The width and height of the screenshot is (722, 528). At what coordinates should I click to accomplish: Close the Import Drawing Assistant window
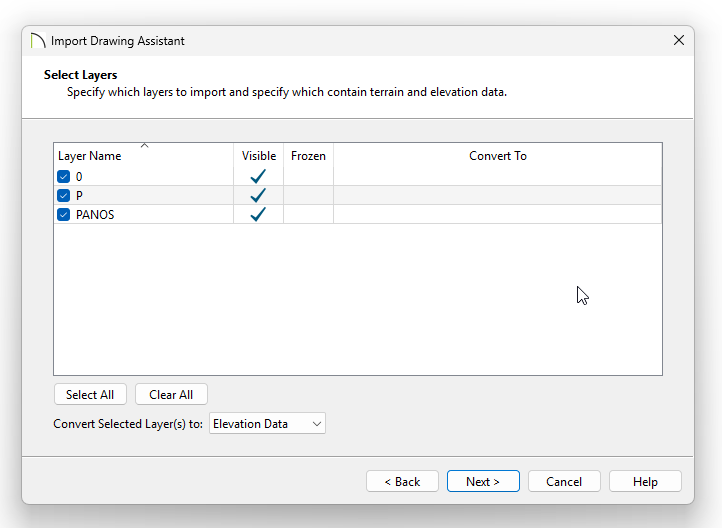click(x=679, y=41)
